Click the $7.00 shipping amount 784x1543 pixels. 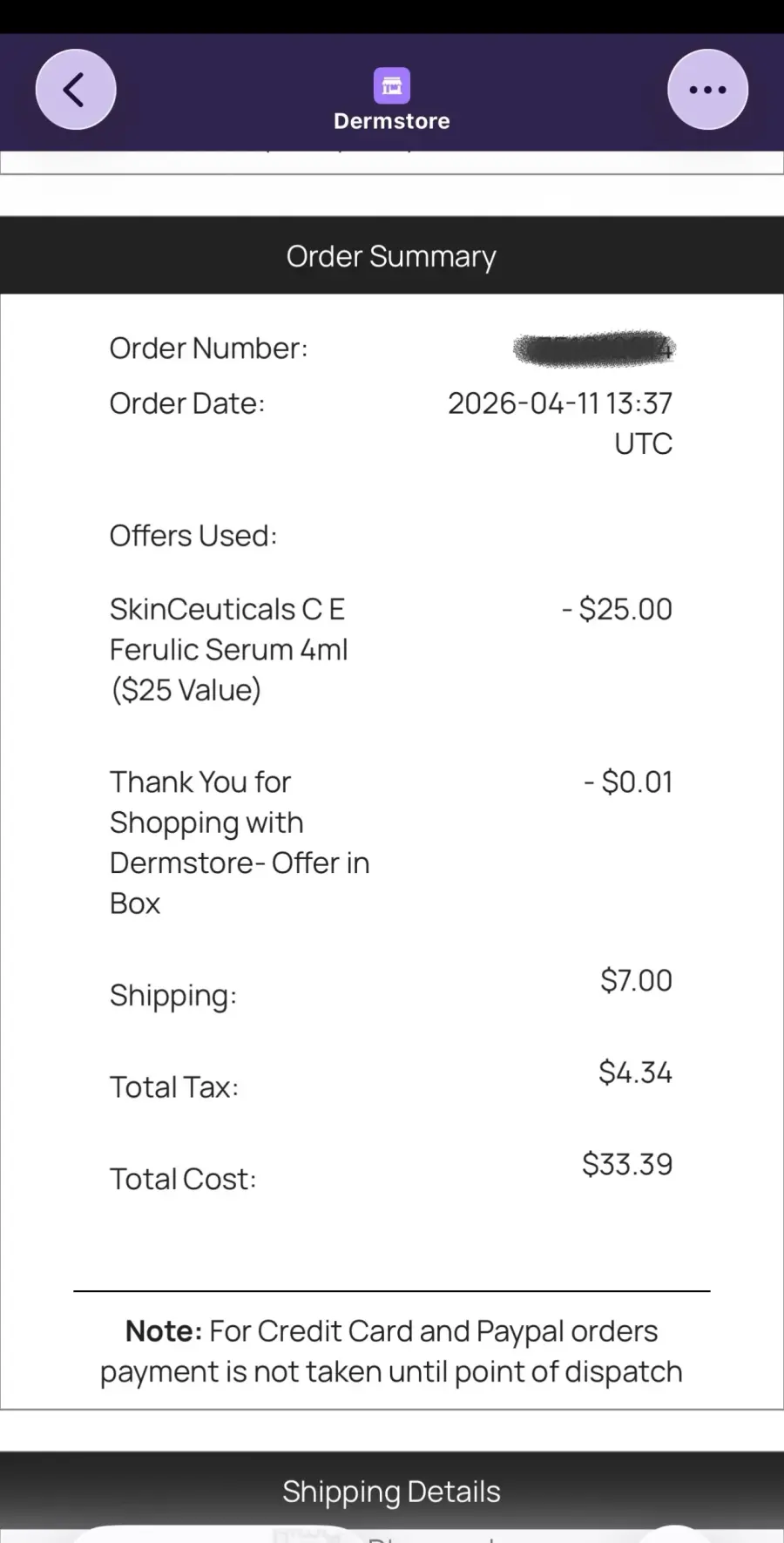(636, 980)
